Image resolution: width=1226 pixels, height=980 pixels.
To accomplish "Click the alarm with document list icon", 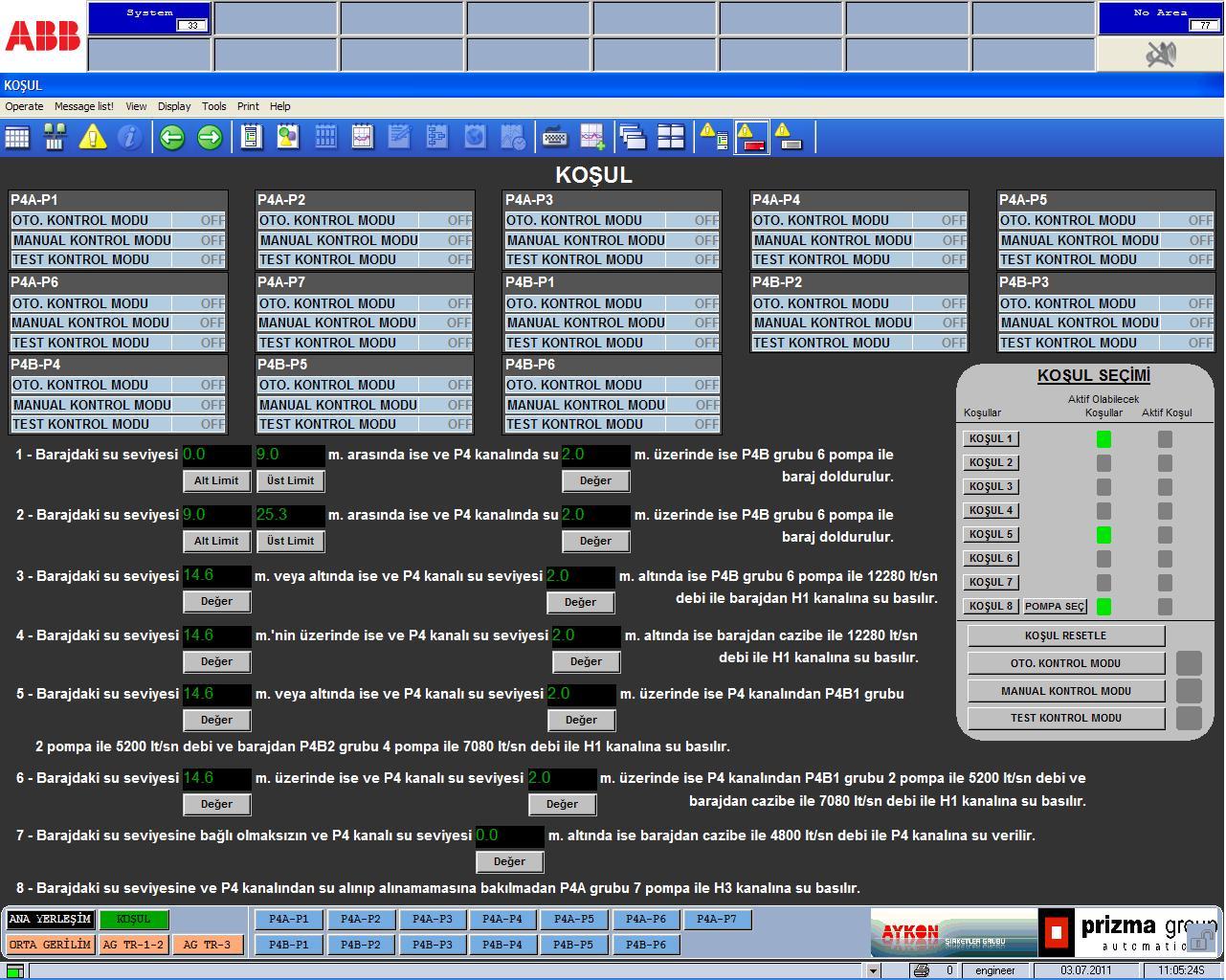I will point(714,138).
